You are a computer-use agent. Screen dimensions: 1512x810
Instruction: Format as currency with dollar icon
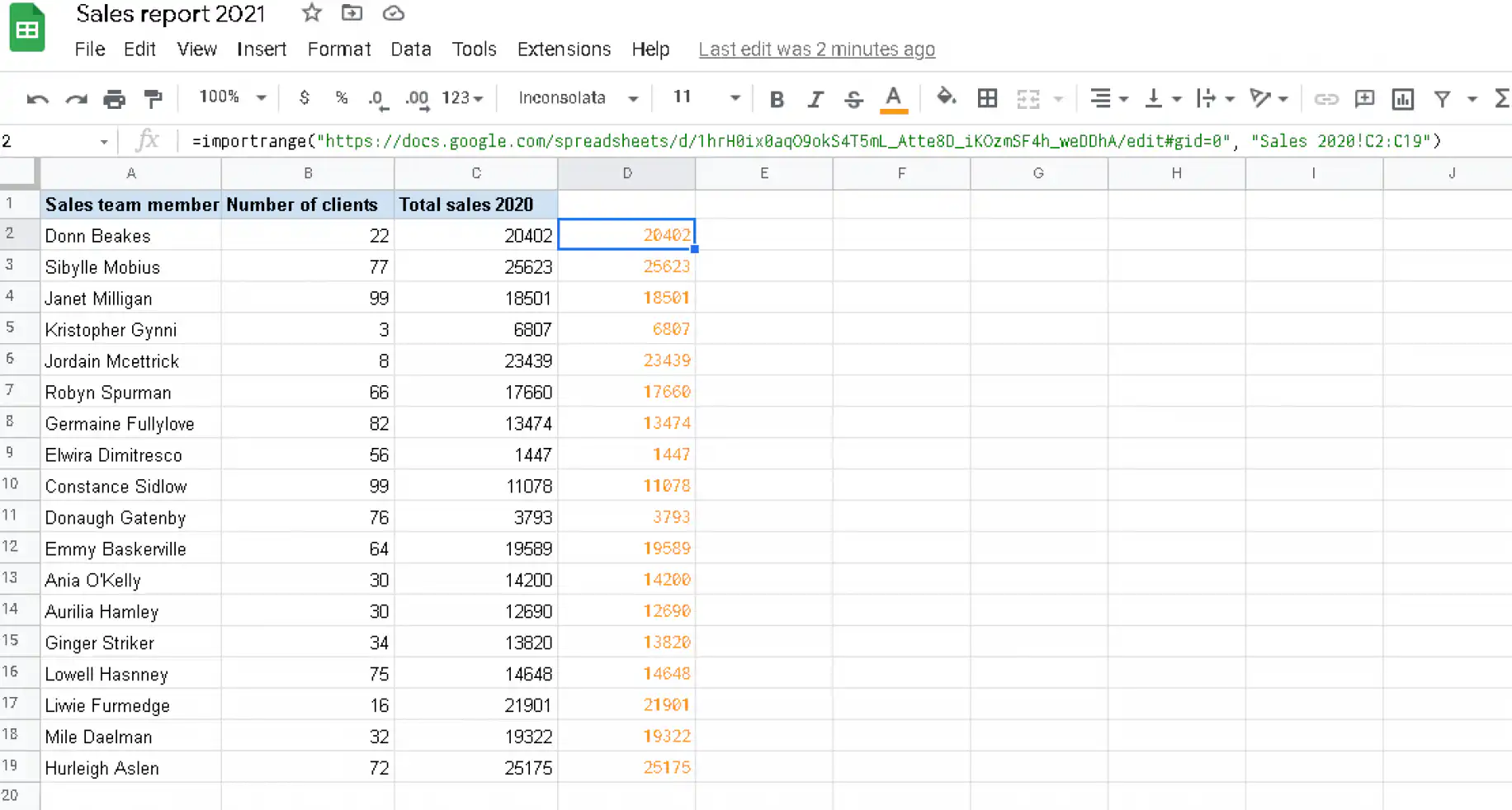304,97
